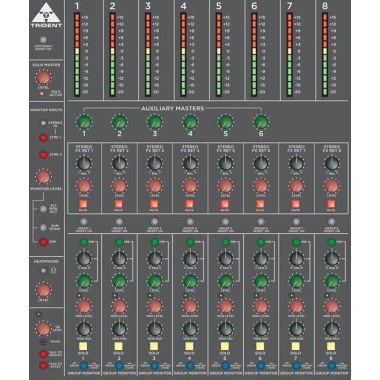Click the headphone icon in Headphone section

[x=53, y=271]
